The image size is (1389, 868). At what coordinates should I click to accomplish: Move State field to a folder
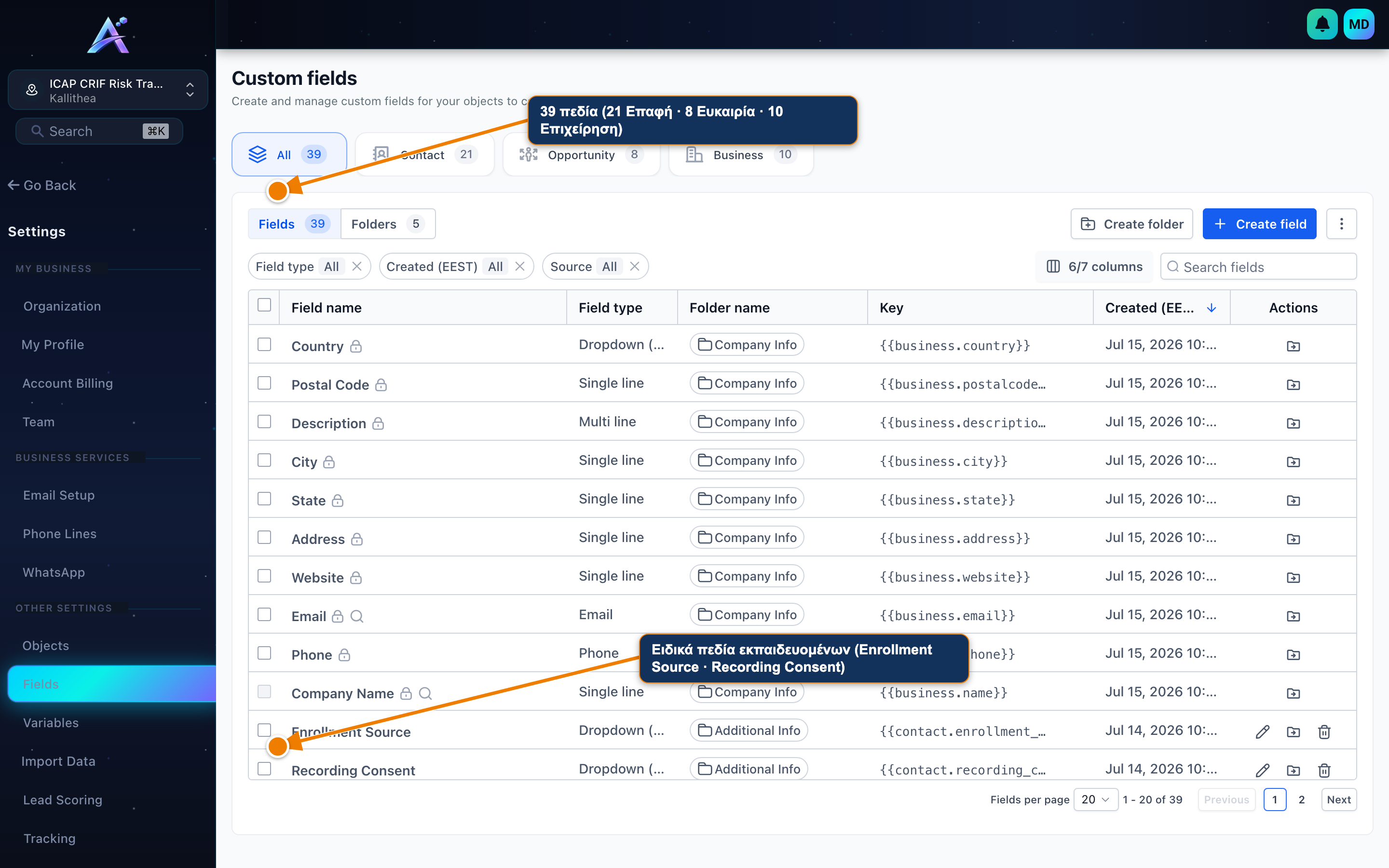tap(1293, 500)
